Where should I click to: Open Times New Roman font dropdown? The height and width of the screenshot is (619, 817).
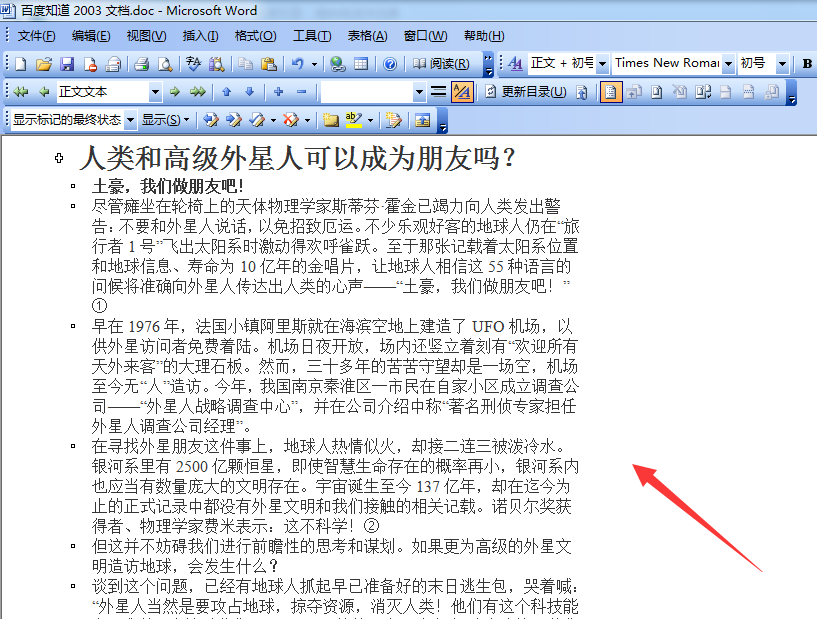pos(728,64)
